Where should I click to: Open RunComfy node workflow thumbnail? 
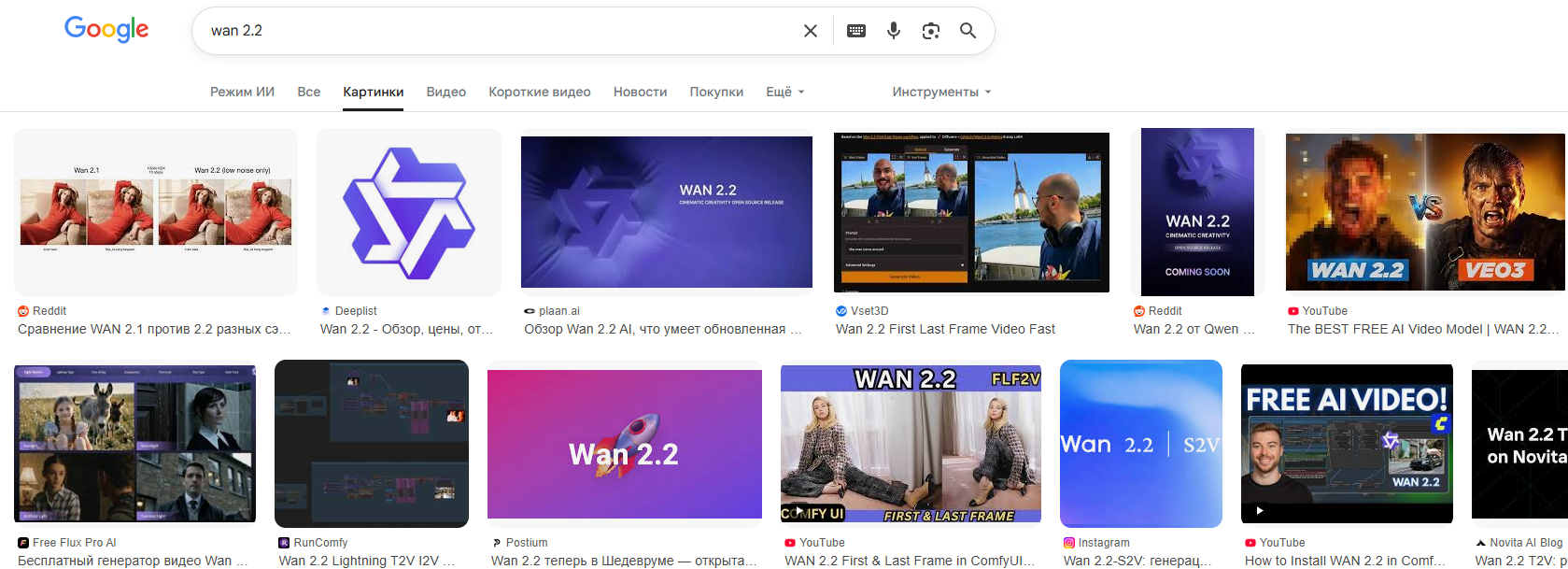372,444
